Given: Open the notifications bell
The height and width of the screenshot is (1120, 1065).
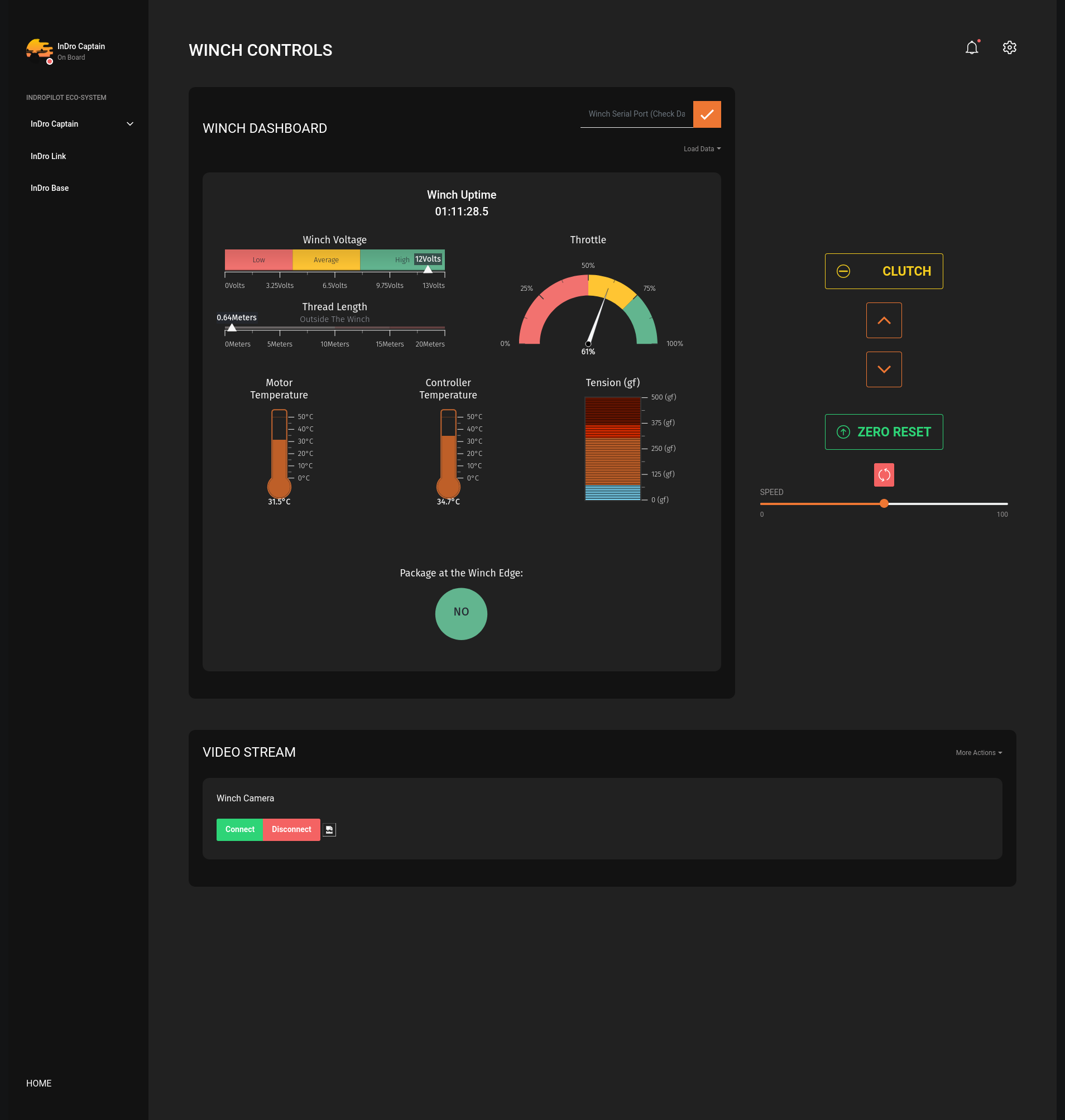Looking at the screenshot, I should (971, 47).
